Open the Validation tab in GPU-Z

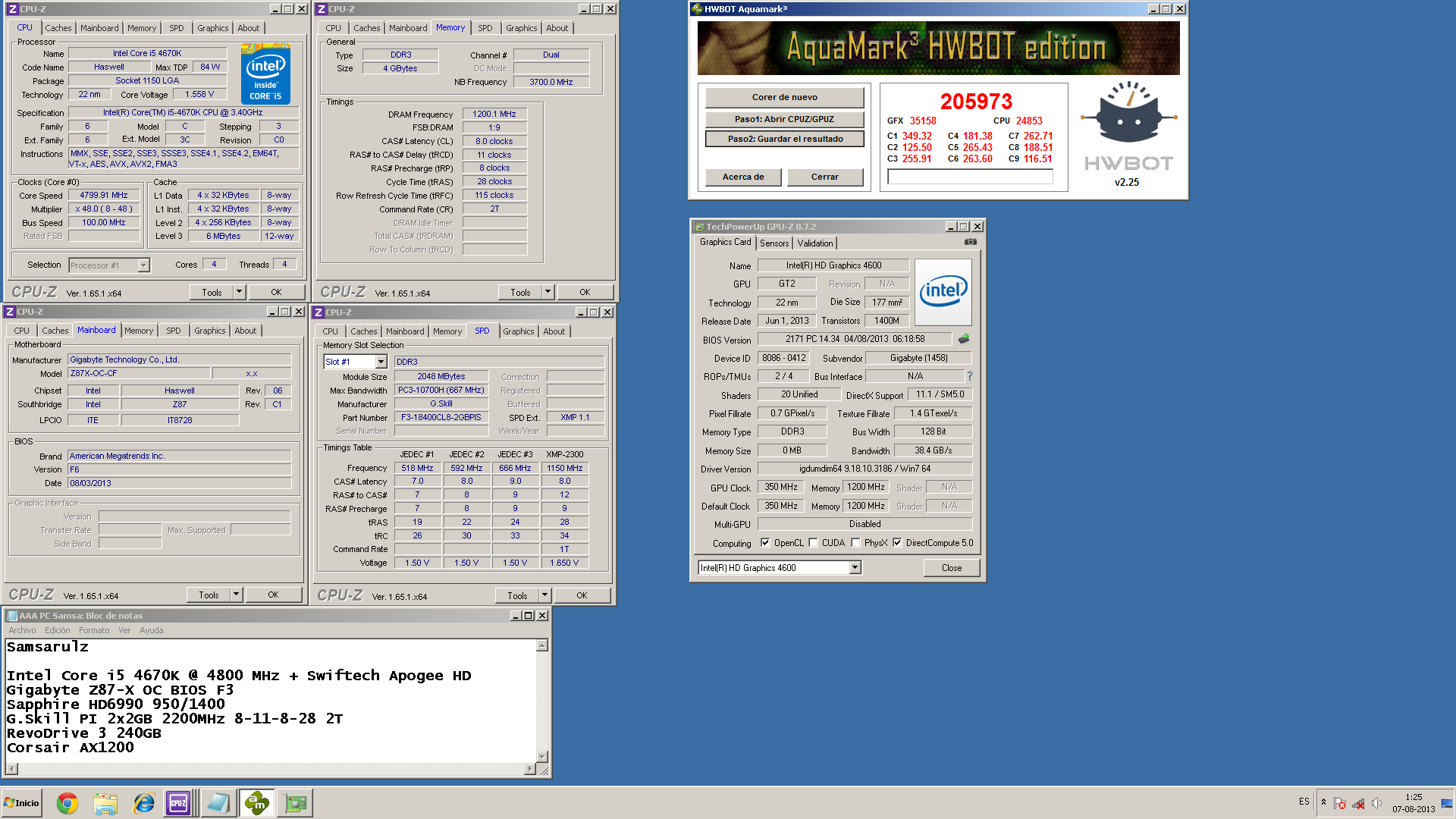815,243
